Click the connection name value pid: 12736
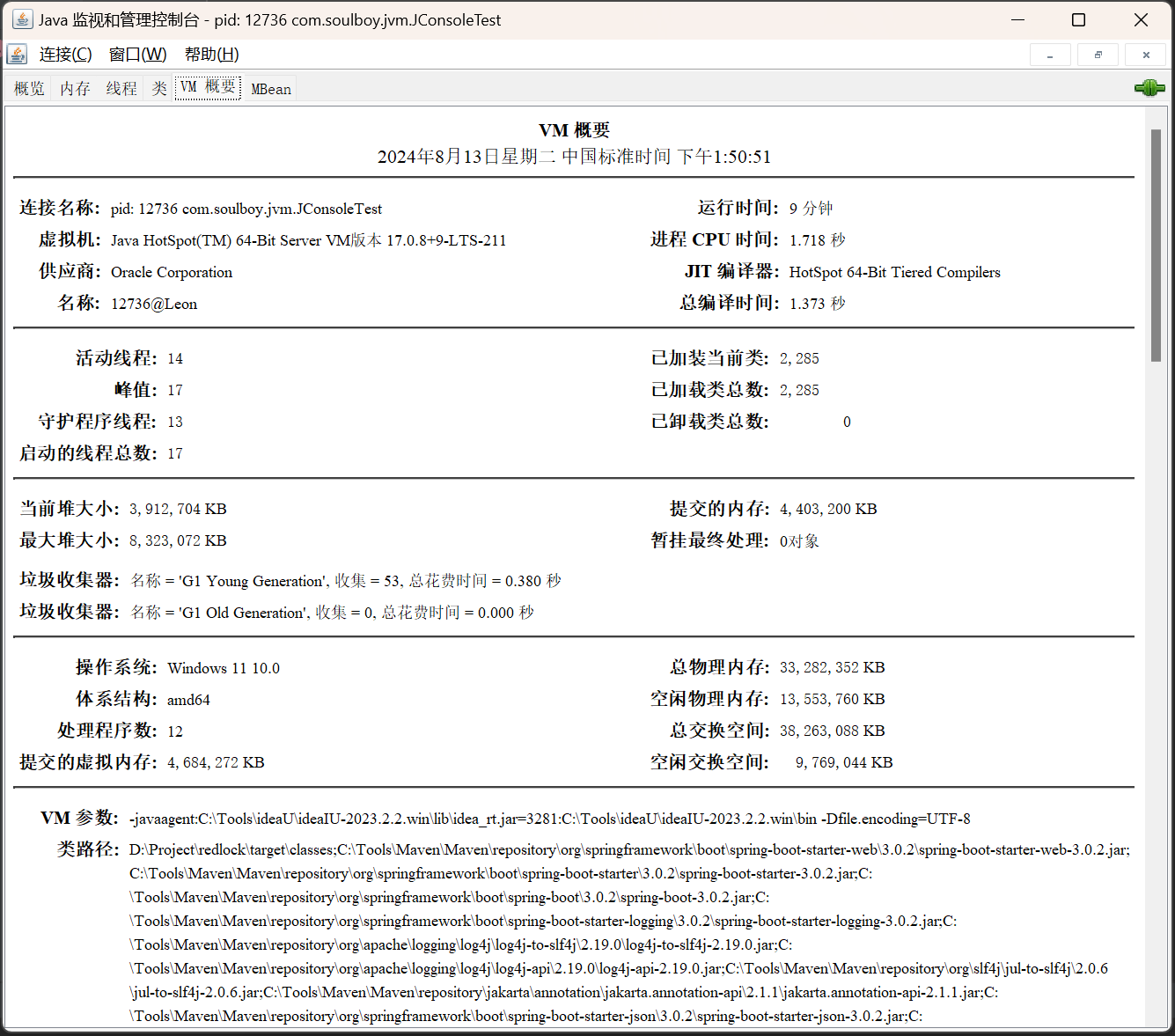This screenshot has width=1175, height=1036. pyautogui.click(x=246, y=209)
